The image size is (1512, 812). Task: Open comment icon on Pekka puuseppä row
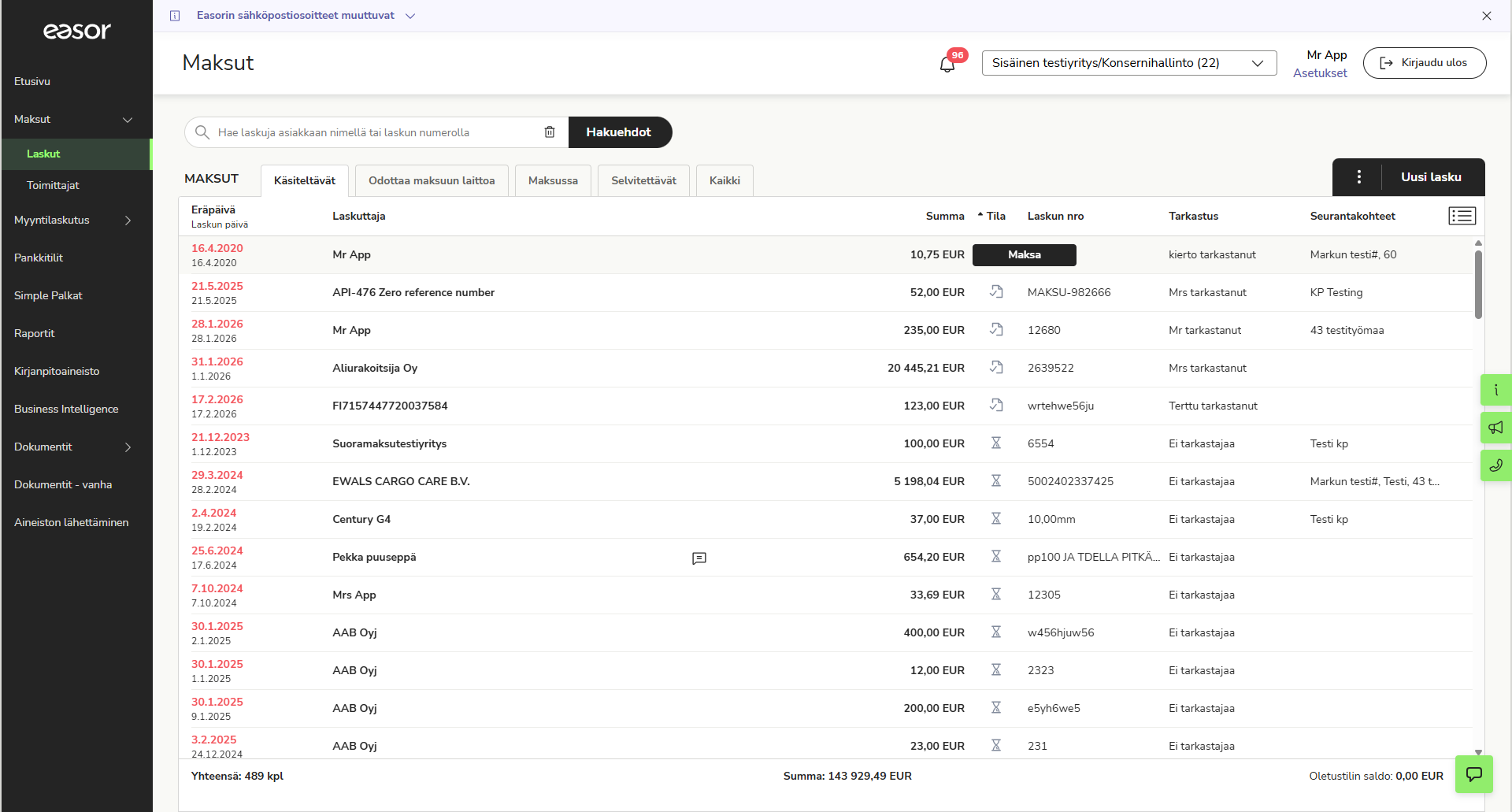coord(699,558)
